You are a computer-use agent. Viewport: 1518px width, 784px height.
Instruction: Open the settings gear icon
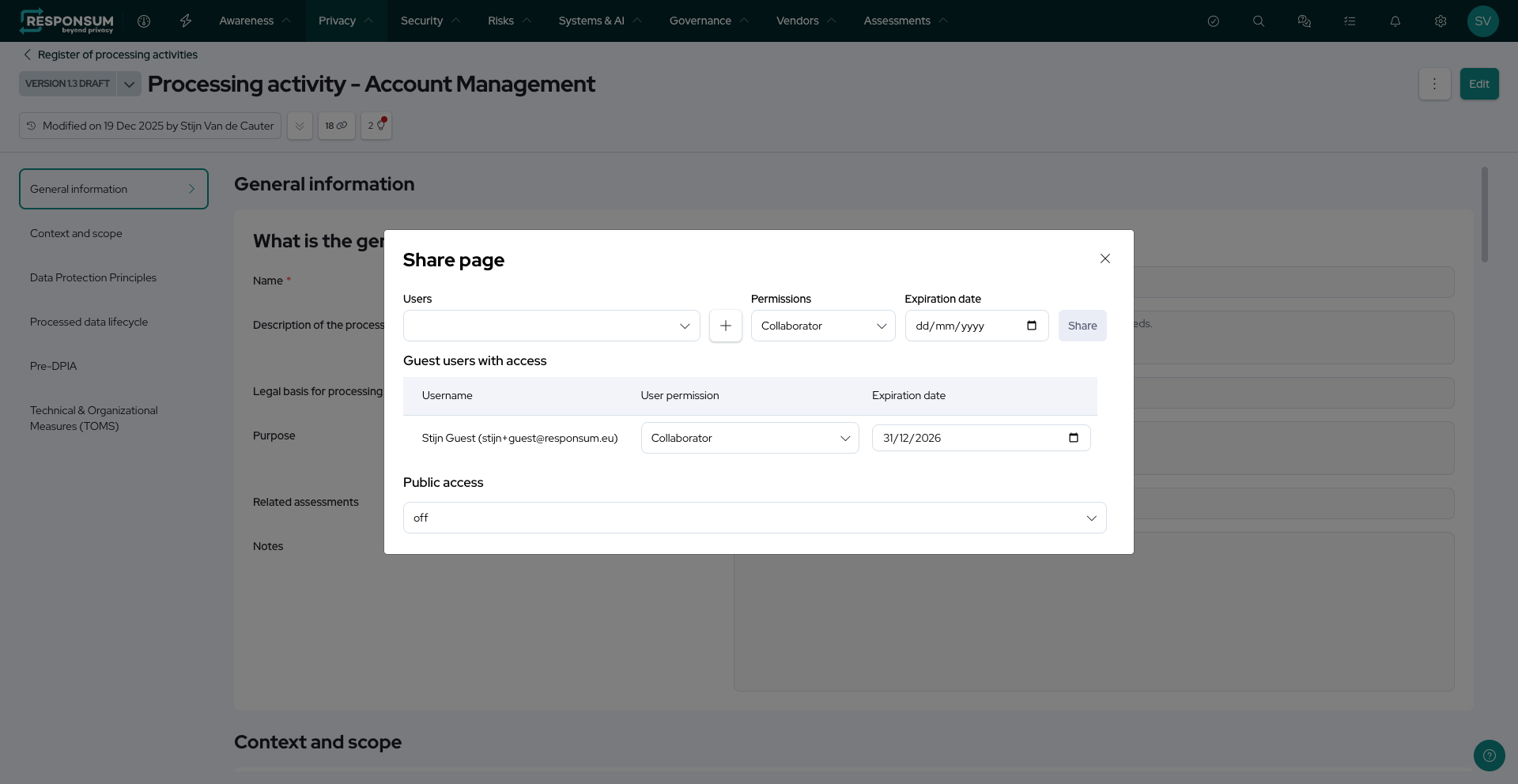point(1441,21)
